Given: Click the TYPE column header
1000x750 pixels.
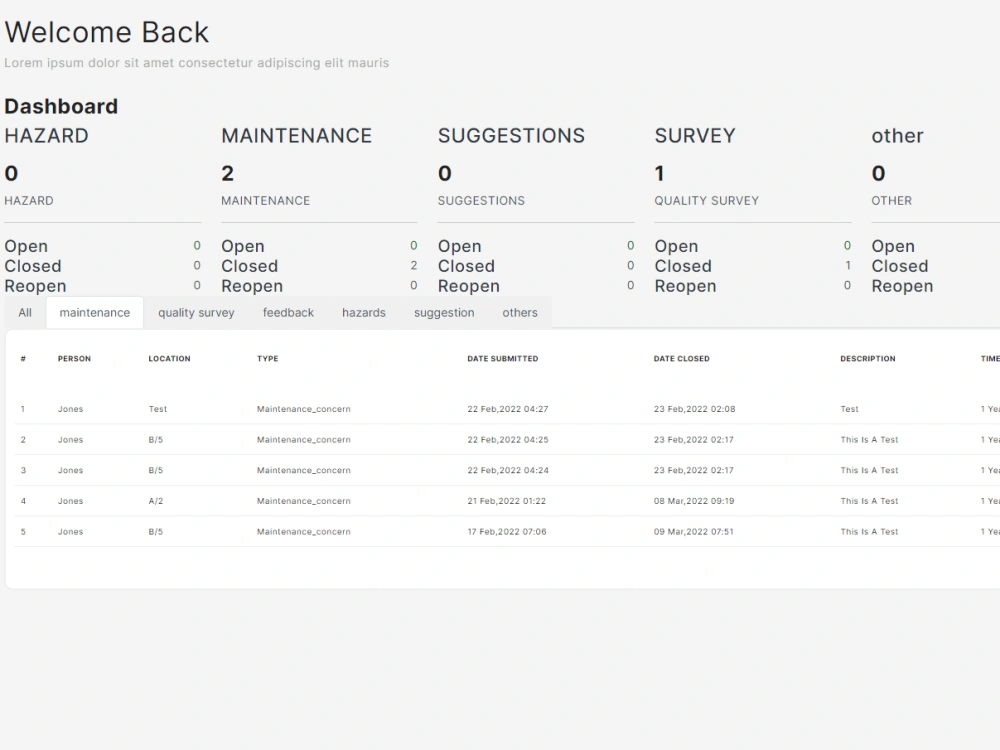Looking at the screenshot, I should tap(267, 358).
